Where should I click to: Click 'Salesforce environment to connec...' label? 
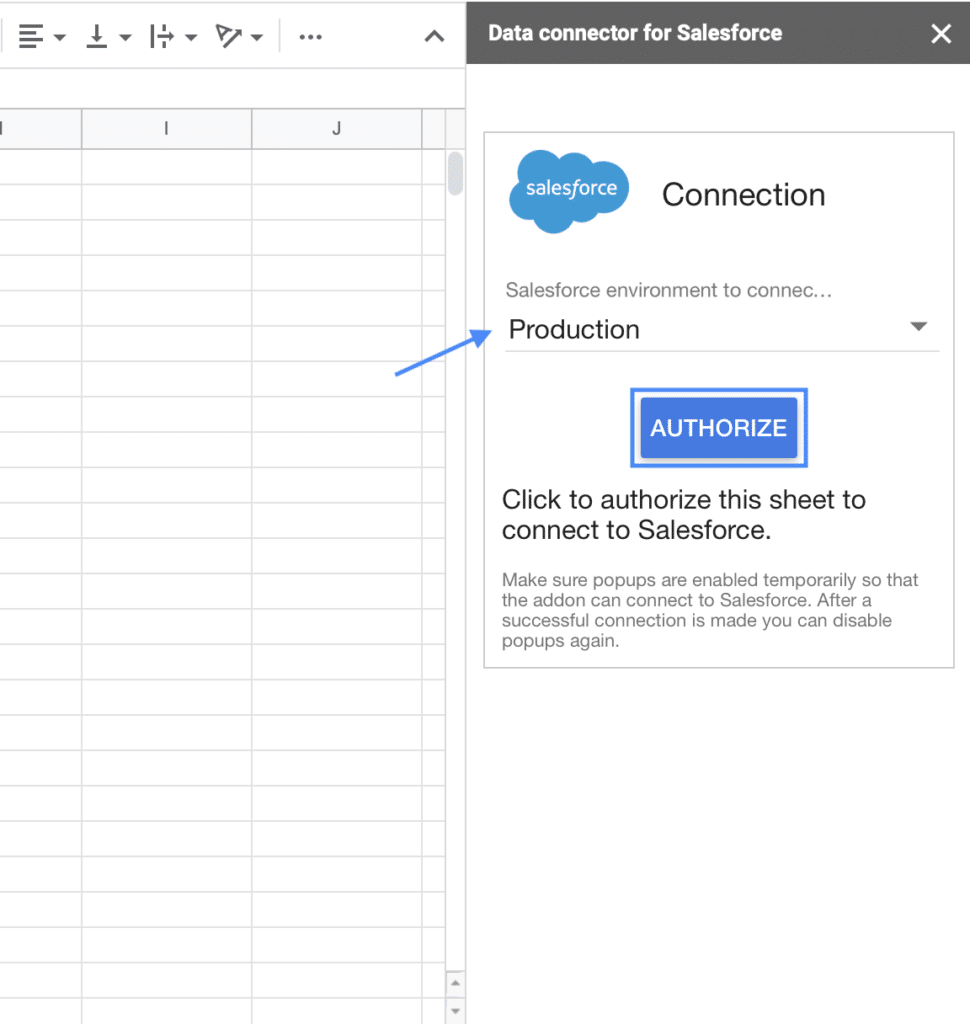[668, 290]
